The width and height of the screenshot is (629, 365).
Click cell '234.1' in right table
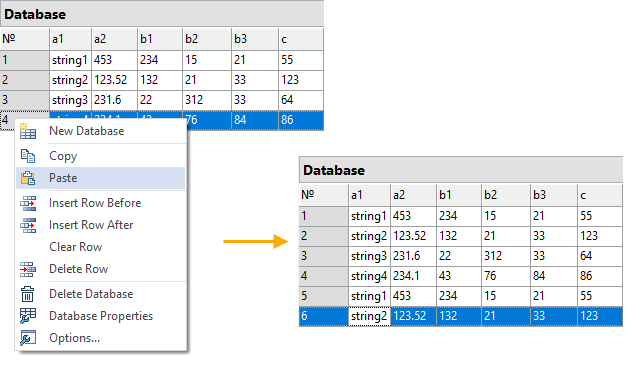click(x=414, y=276)
